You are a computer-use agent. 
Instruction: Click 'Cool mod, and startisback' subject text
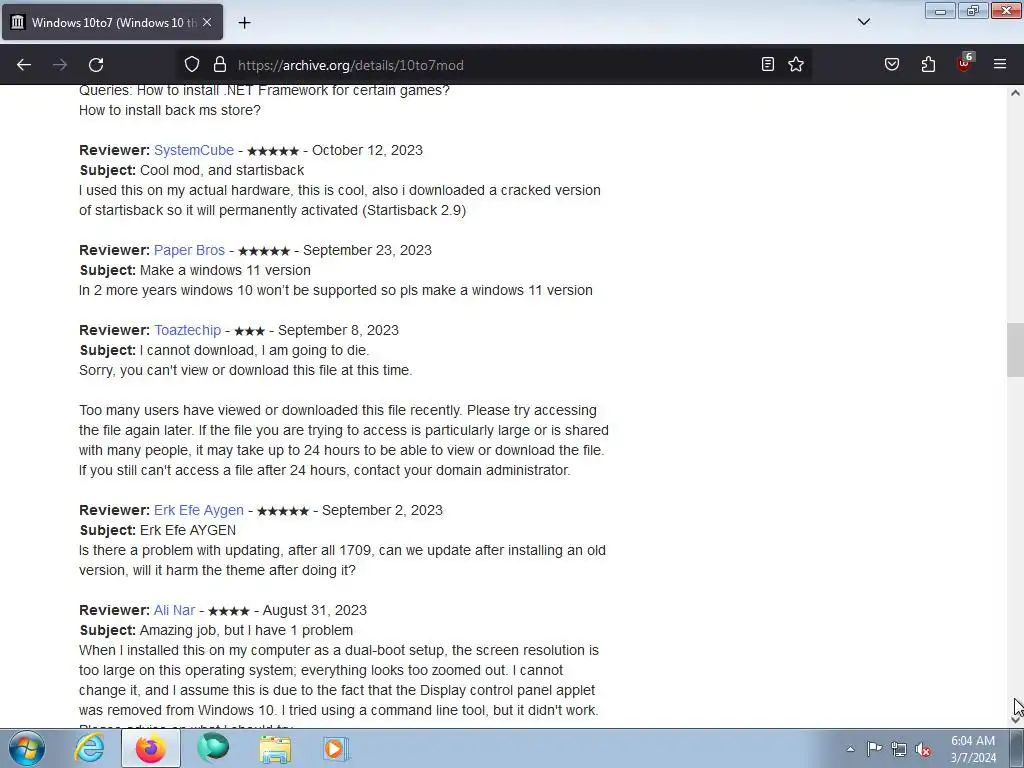[222, 170]
